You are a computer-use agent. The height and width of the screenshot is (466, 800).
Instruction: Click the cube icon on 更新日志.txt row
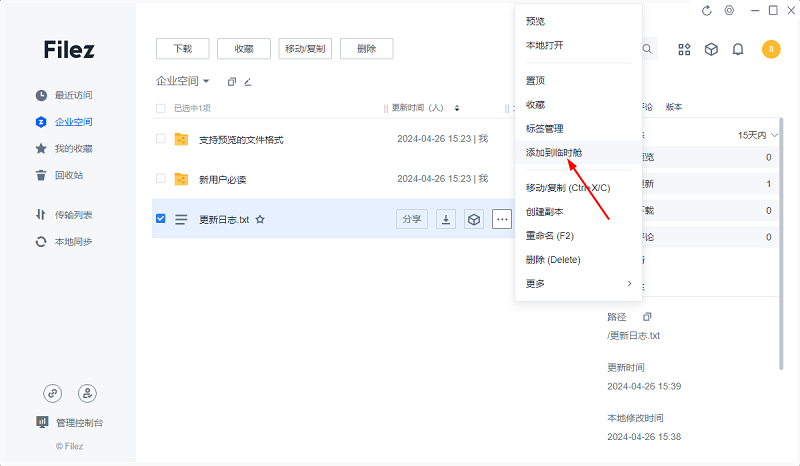[474, 219]
